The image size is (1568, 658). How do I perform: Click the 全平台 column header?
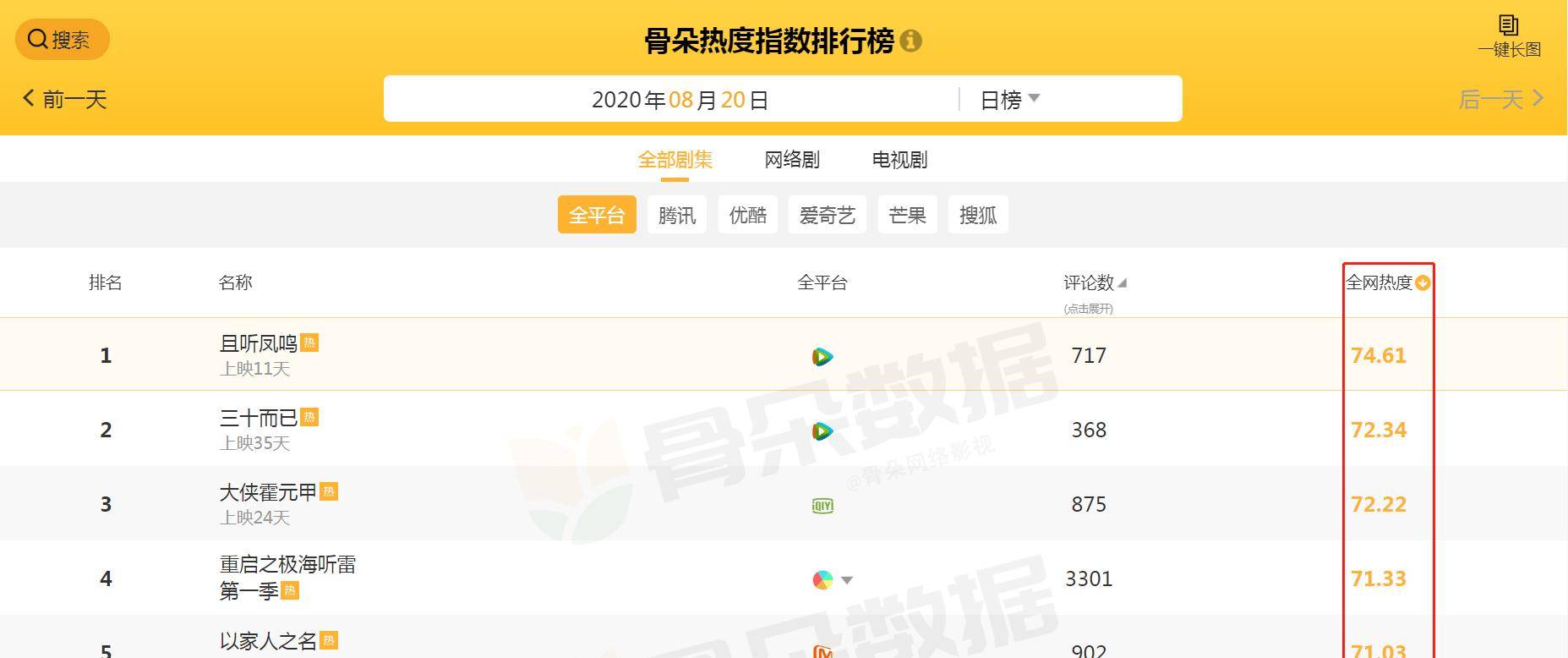coord(822,282)
